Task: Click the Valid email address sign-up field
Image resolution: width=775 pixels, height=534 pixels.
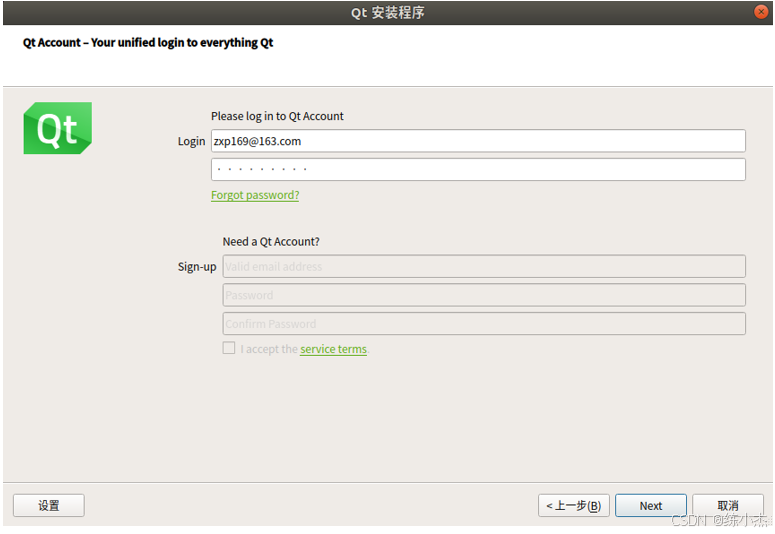Action: pos(484,267)
